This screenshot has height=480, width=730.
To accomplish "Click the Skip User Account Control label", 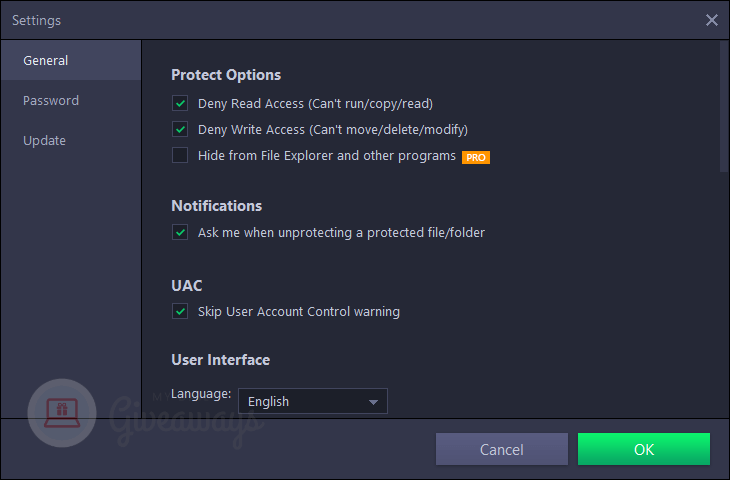I will click(x=299, y=311).
